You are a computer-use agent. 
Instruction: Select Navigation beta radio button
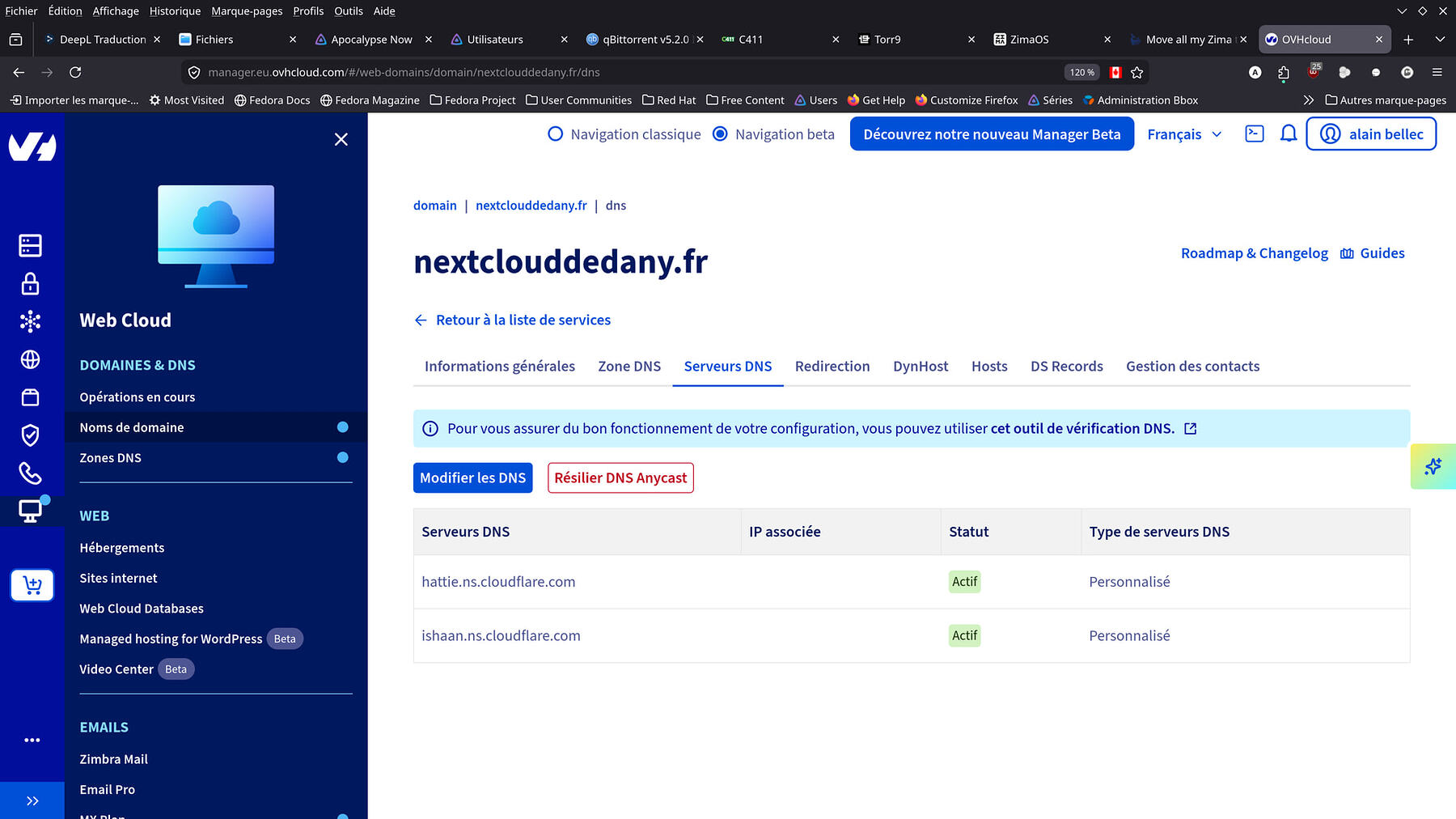pos(720,134)
